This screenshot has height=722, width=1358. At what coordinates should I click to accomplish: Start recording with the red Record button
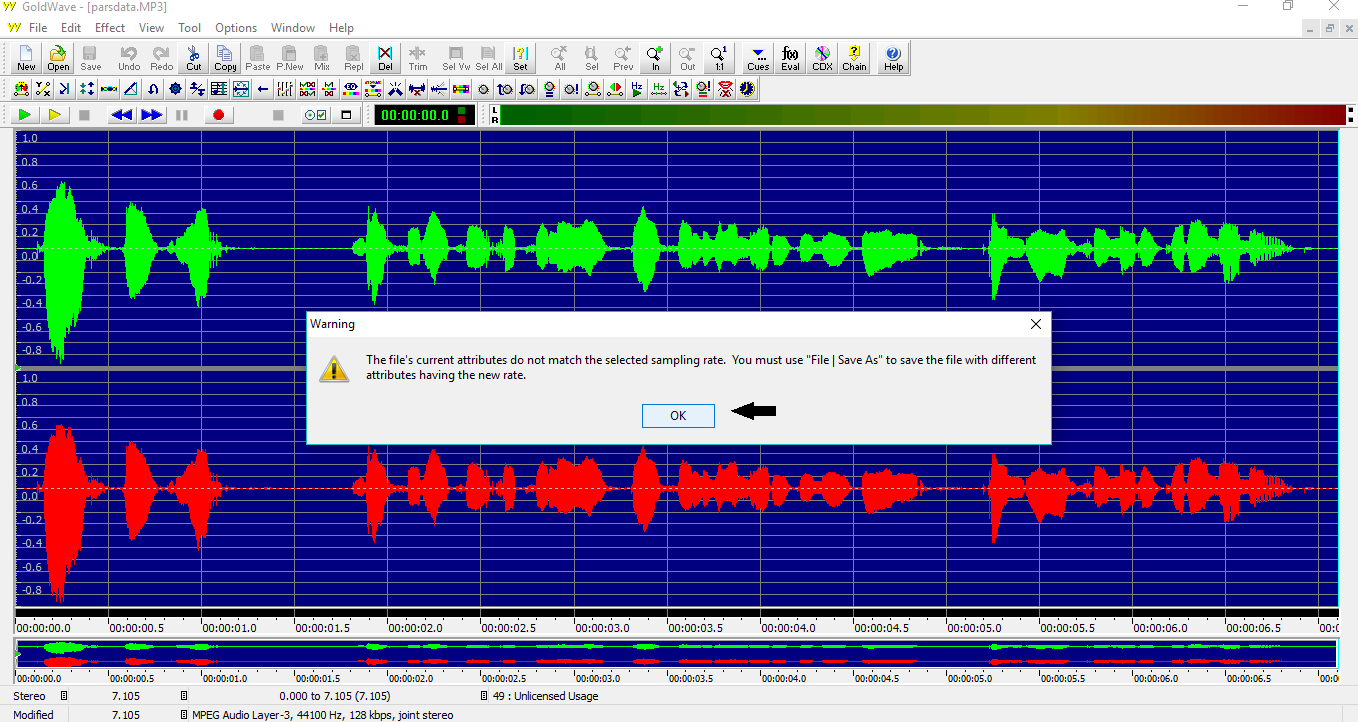click(x=218, y=115)
